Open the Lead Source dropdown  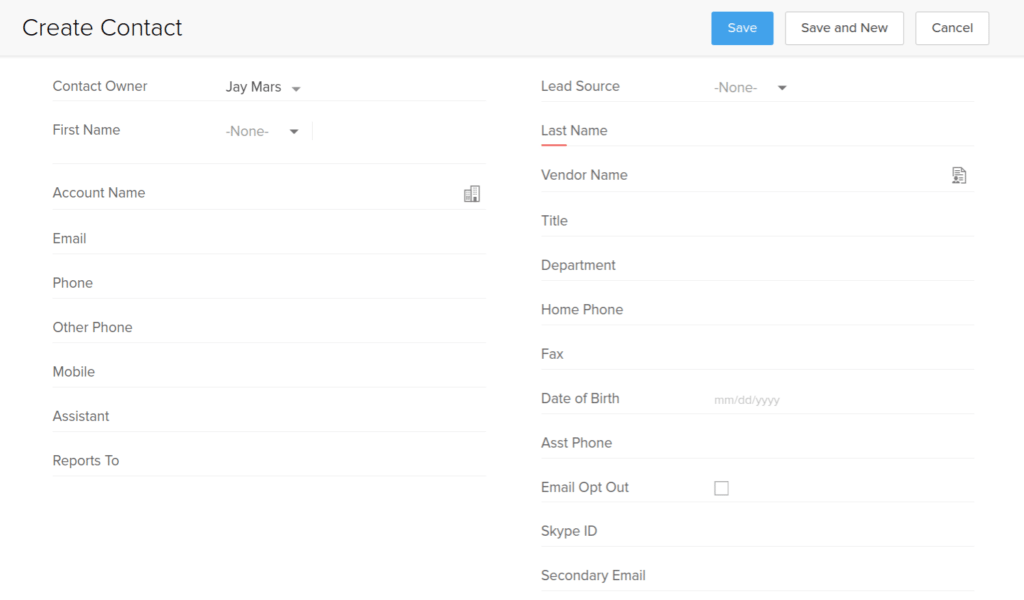(750, 87)
